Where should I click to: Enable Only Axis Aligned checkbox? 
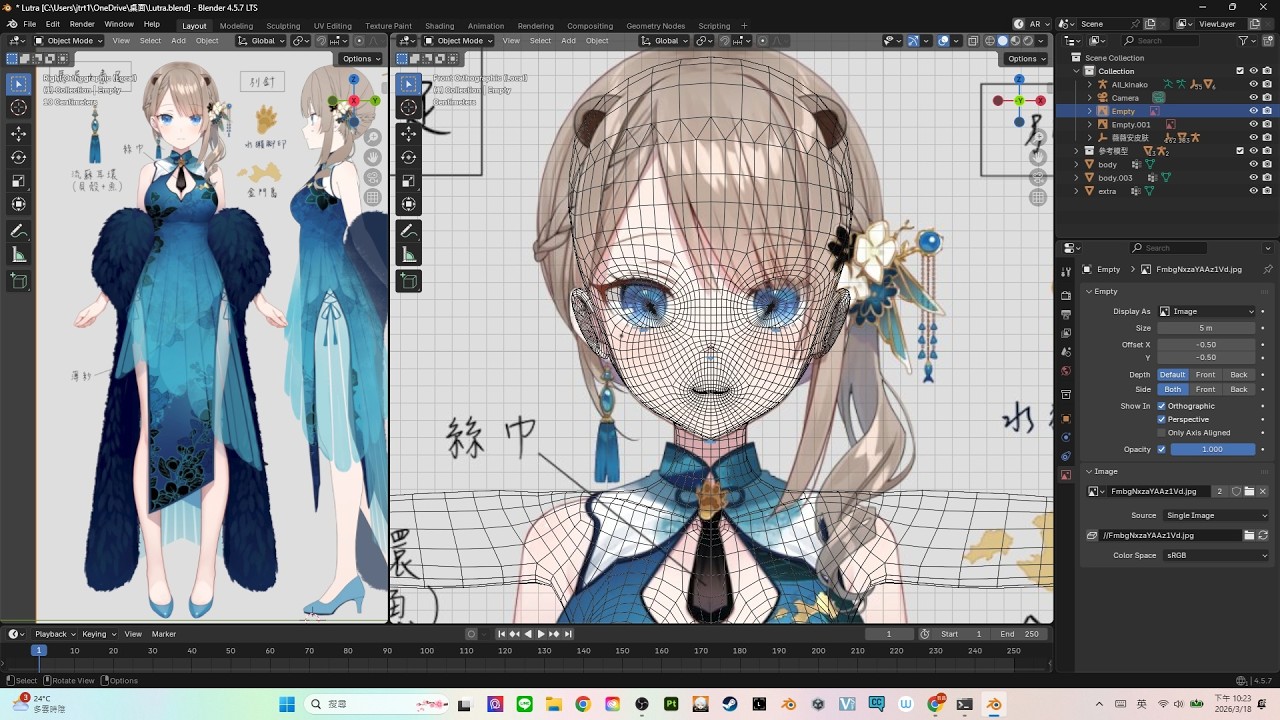pyautogui.click(x=1161, y=433)
